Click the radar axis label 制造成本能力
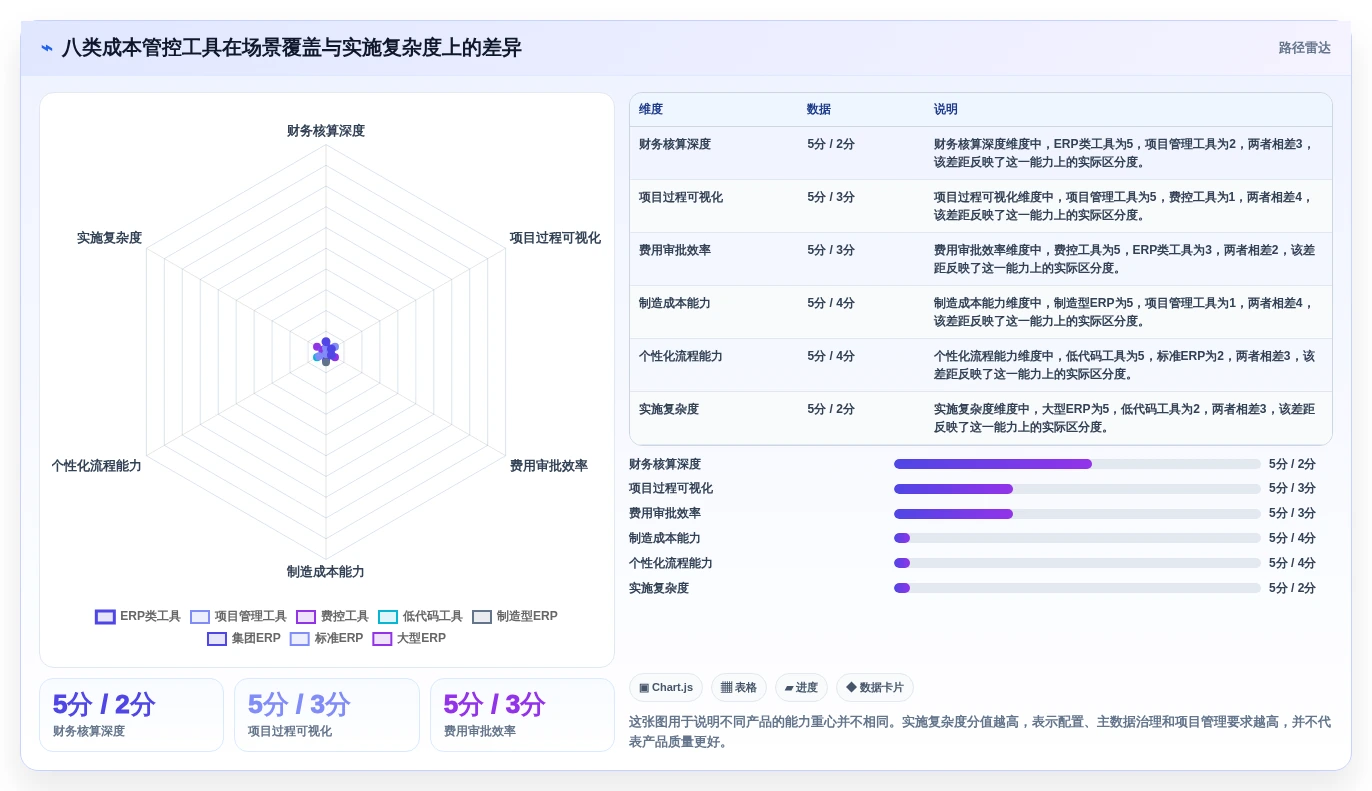Viewport: 1372px width, 791px height. point(326,572)
